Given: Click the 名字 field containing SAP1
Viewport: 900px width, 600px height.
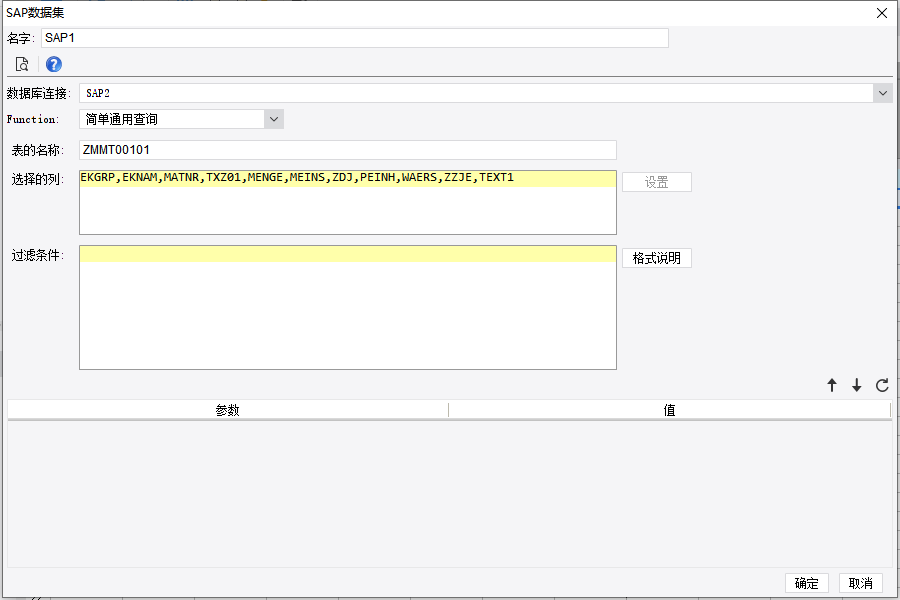Looking at the screenshot, I should click(x=355, y=38).
